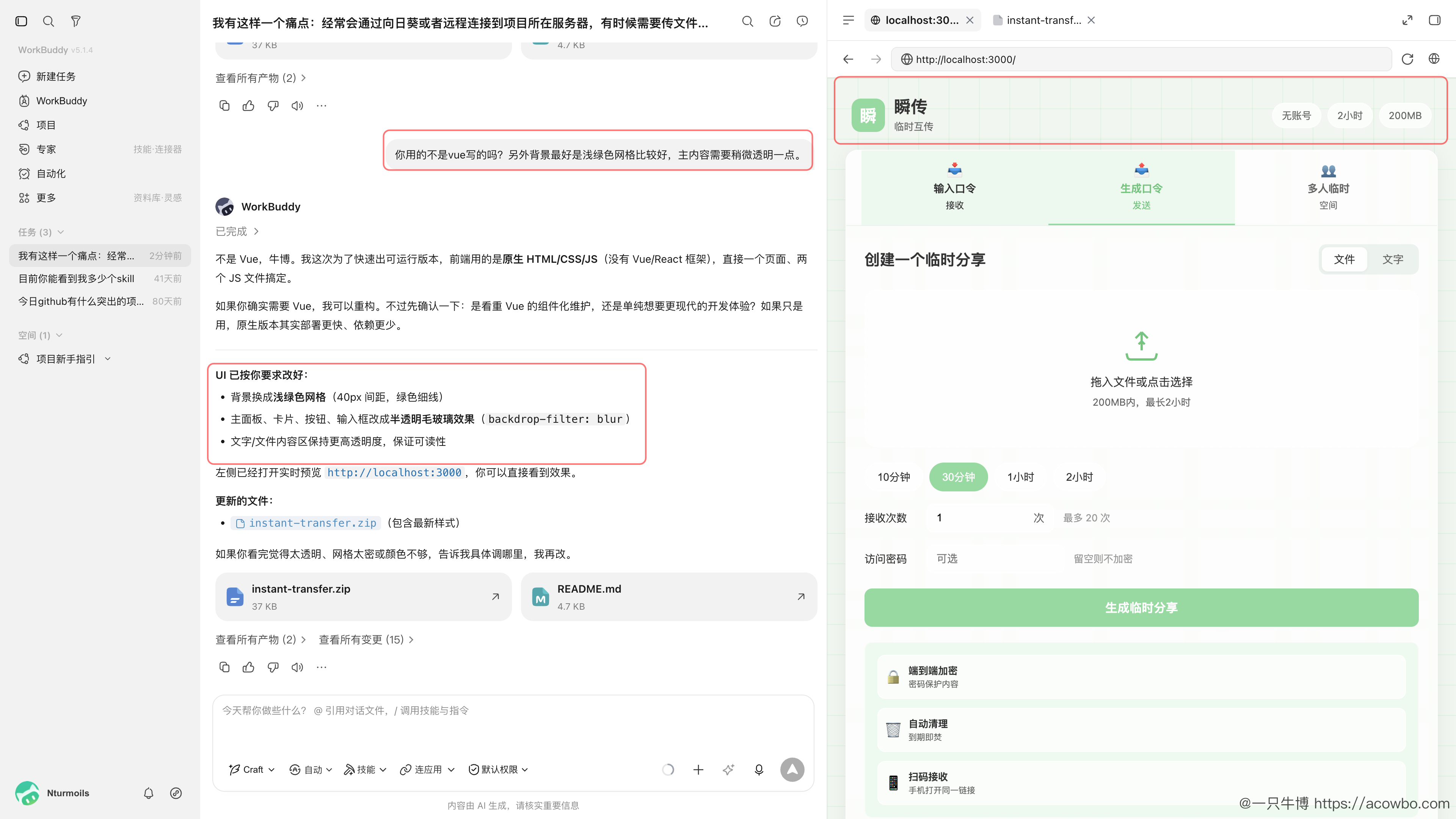The image size is (1456, 819).
Task: Thumbs up the latest WorkBuddy reply
Action: (x=249, y=667)
